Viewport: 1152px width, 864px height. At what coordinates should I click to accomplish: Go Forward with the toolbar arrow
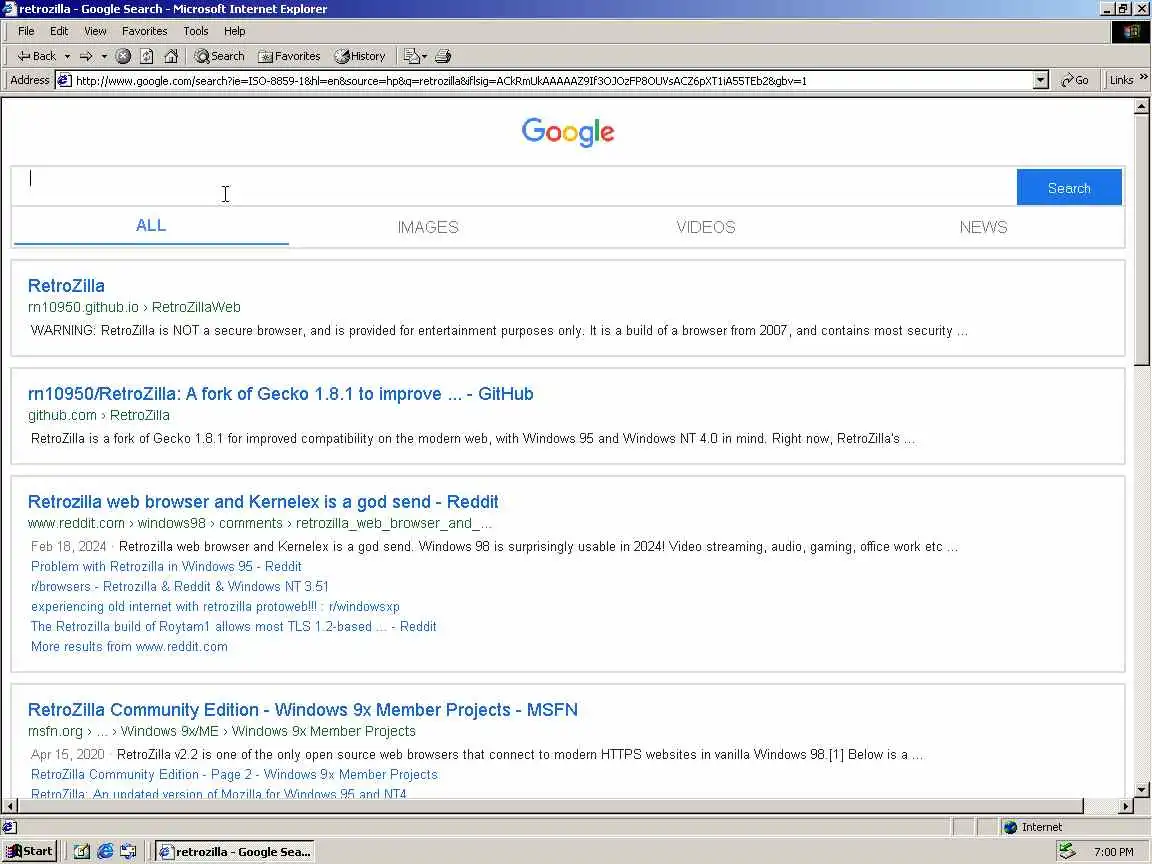[86, 56]
